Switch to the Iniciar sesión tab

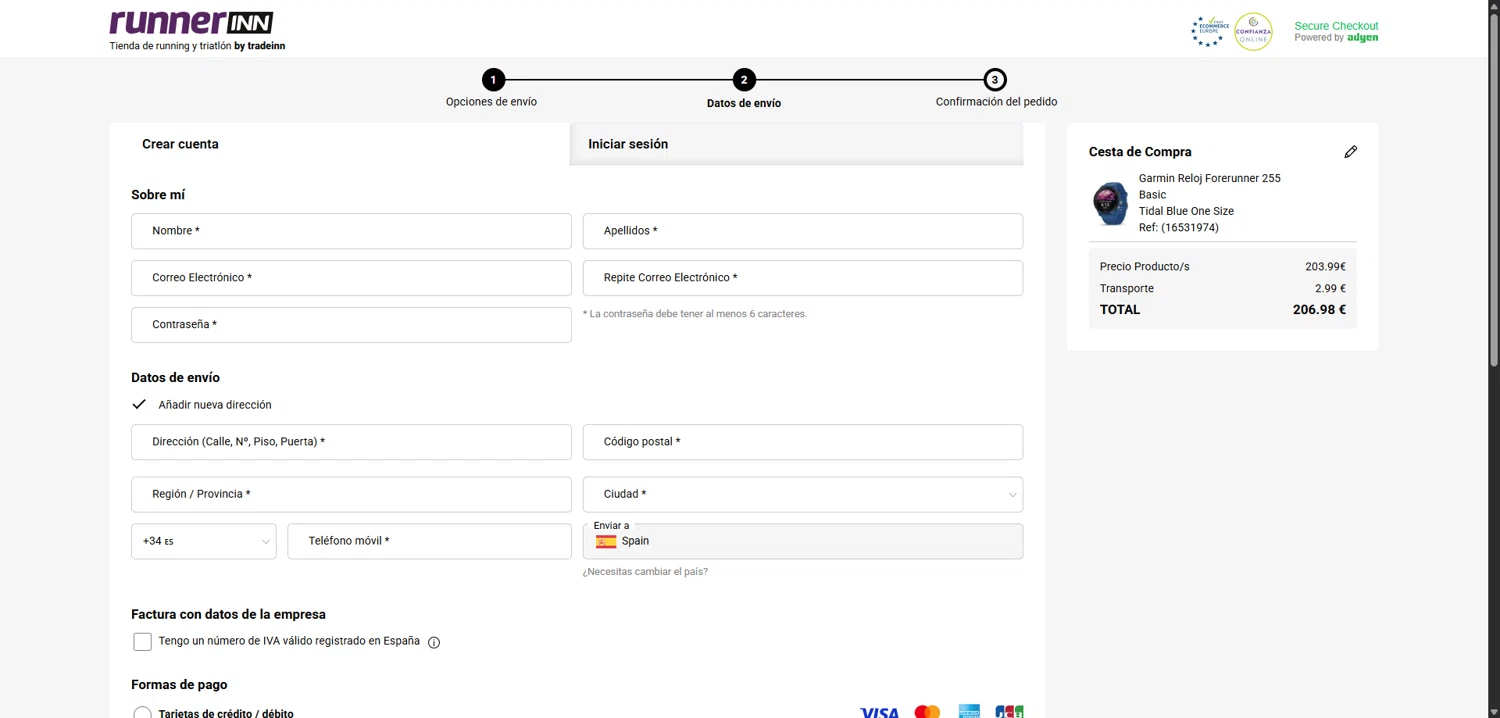pos(796,144)
